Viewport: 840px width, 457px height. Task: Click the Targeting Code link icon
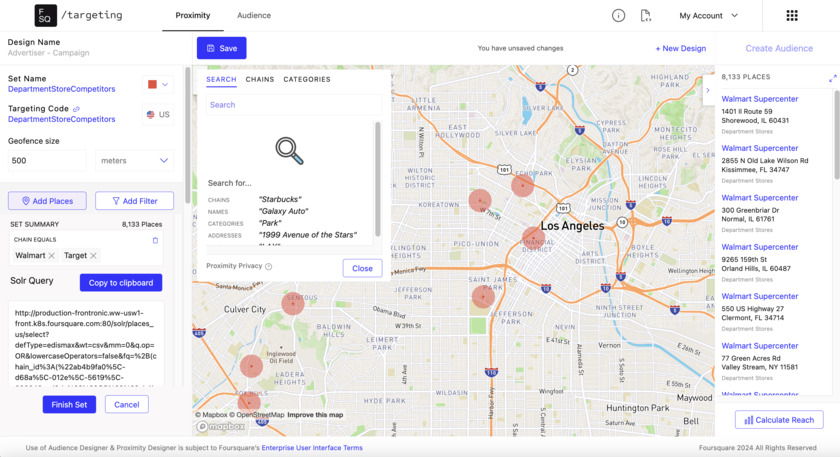[x=76, y=109]
